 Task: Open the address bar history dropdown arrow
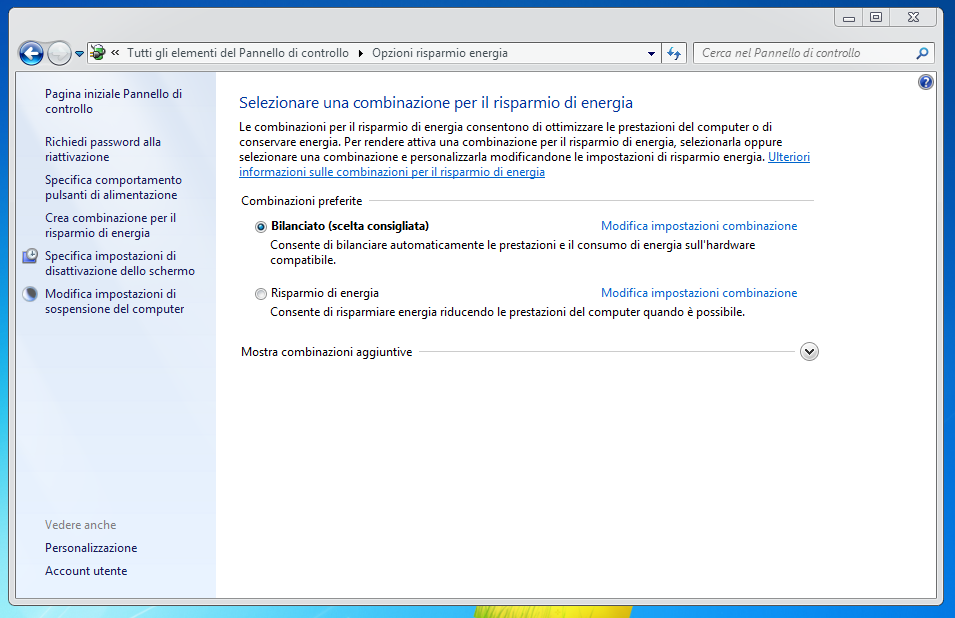pos(651,53)
